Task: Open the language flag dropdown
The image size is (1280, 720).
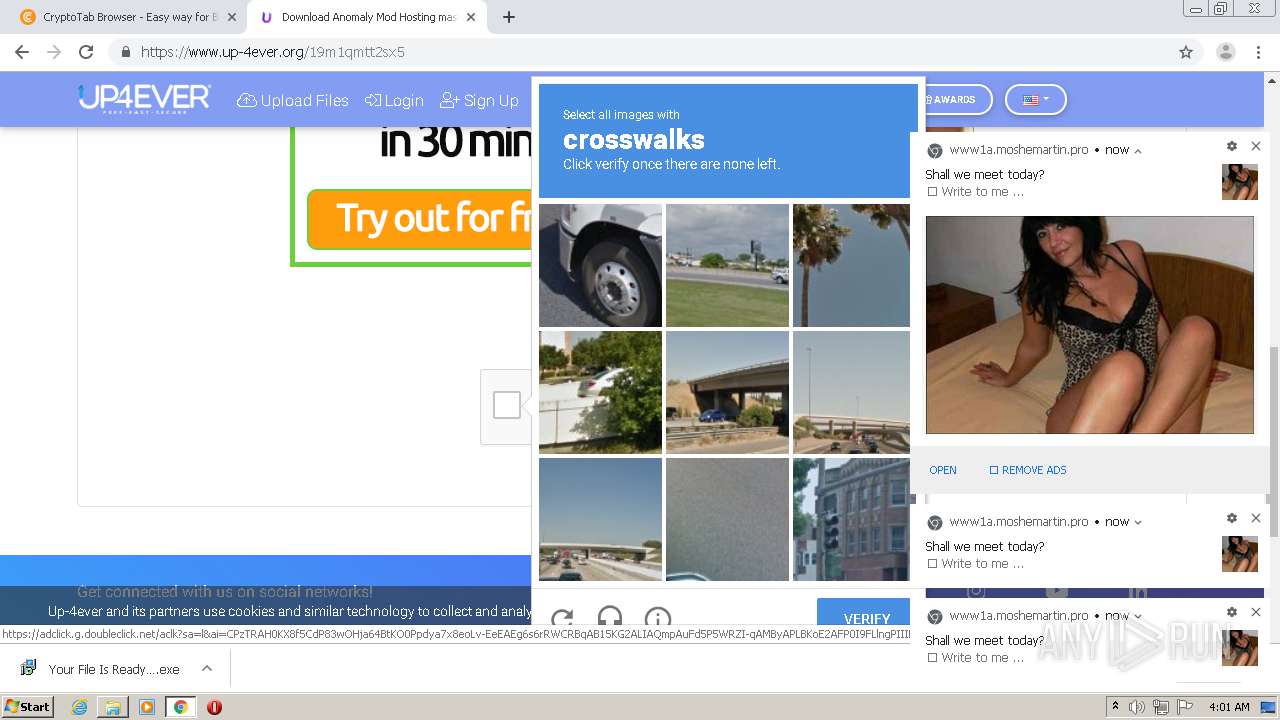Action: click(1036, 99)
